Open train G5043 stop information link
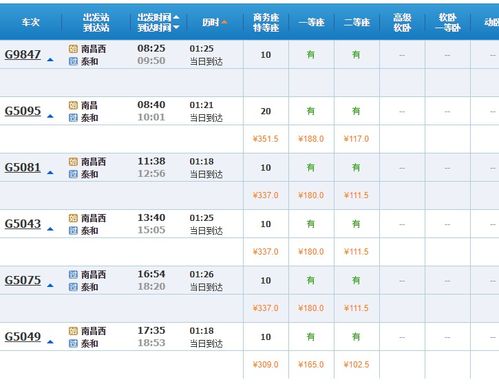This screenshot has width=499, height=384. coord(23,224)
